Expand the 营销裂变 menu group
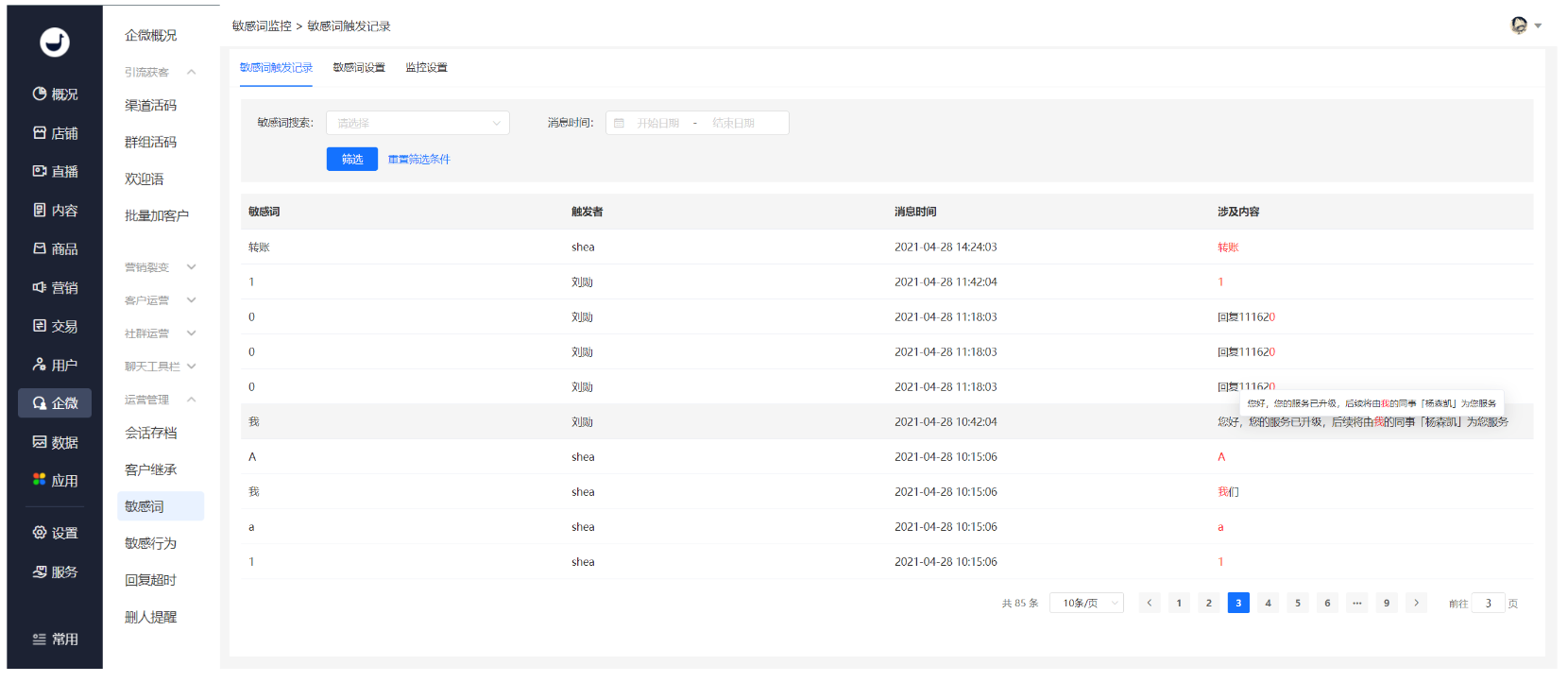The image size is (1568, 682). (161, 267)
